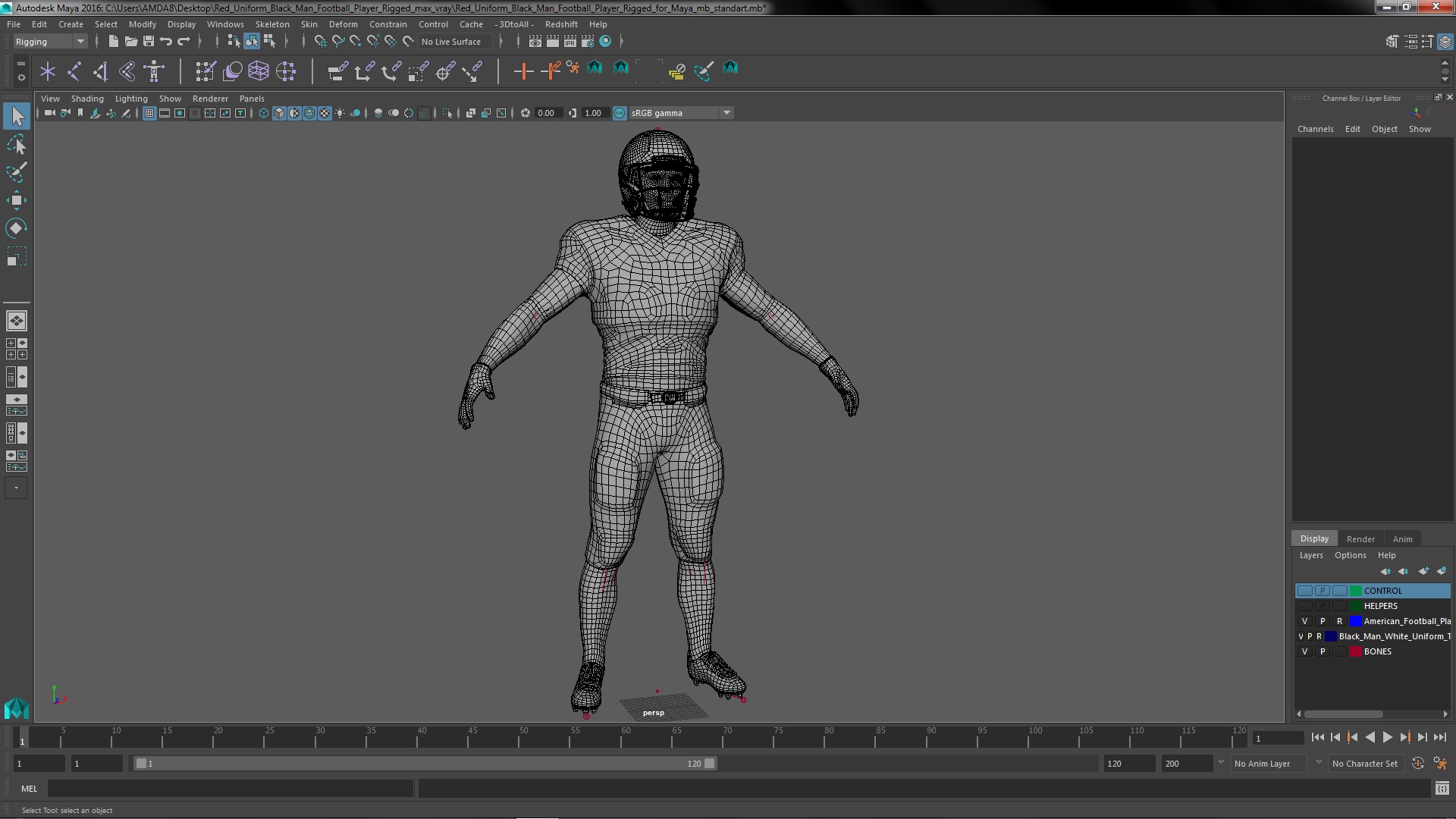Open the Render View clapperboard icon
This screenshot has width=1456, height=819.
(535, 42)
